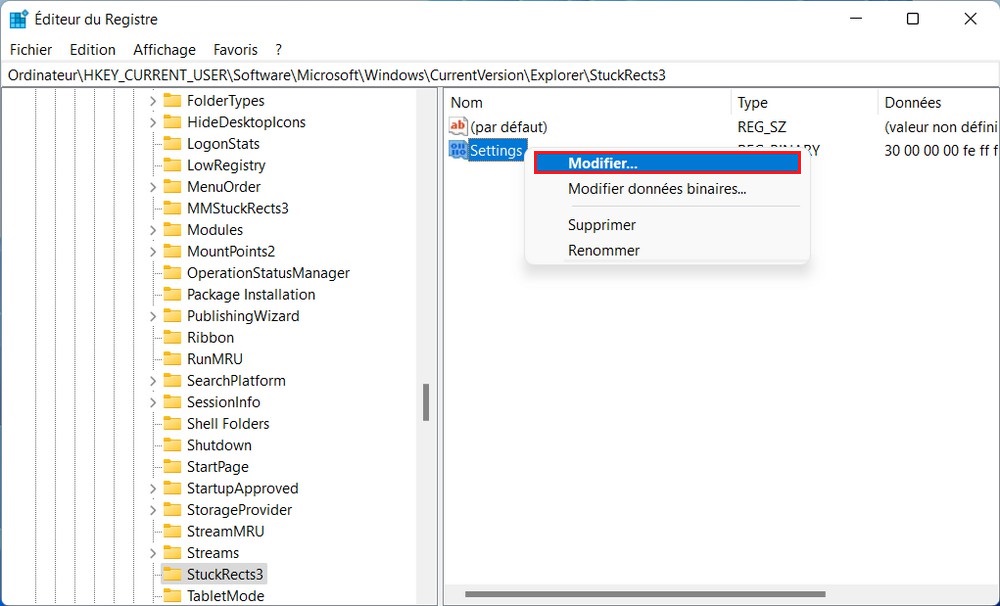Click the MMStuckRects3 folder icon
This screenshot has height=606, width=1000.
point(172,208)
